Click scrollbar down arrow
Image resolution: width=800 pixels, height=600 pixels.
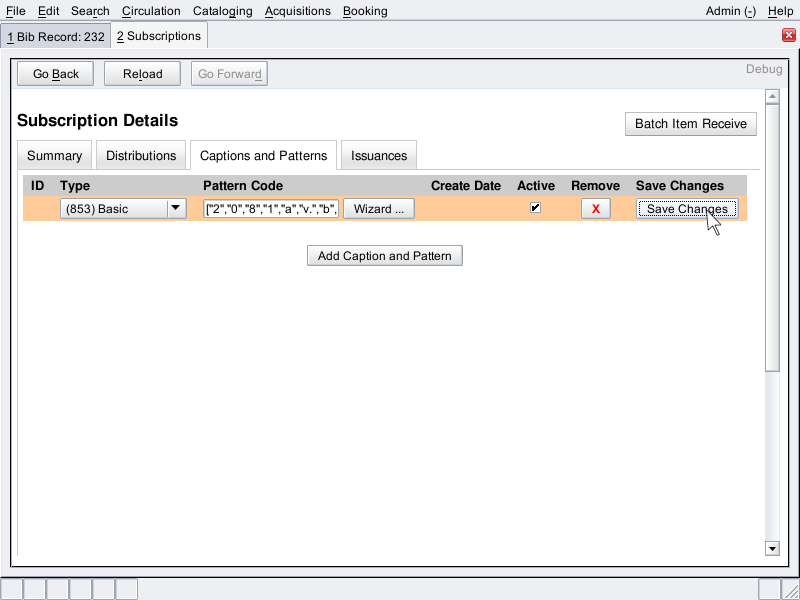[771, 548]
